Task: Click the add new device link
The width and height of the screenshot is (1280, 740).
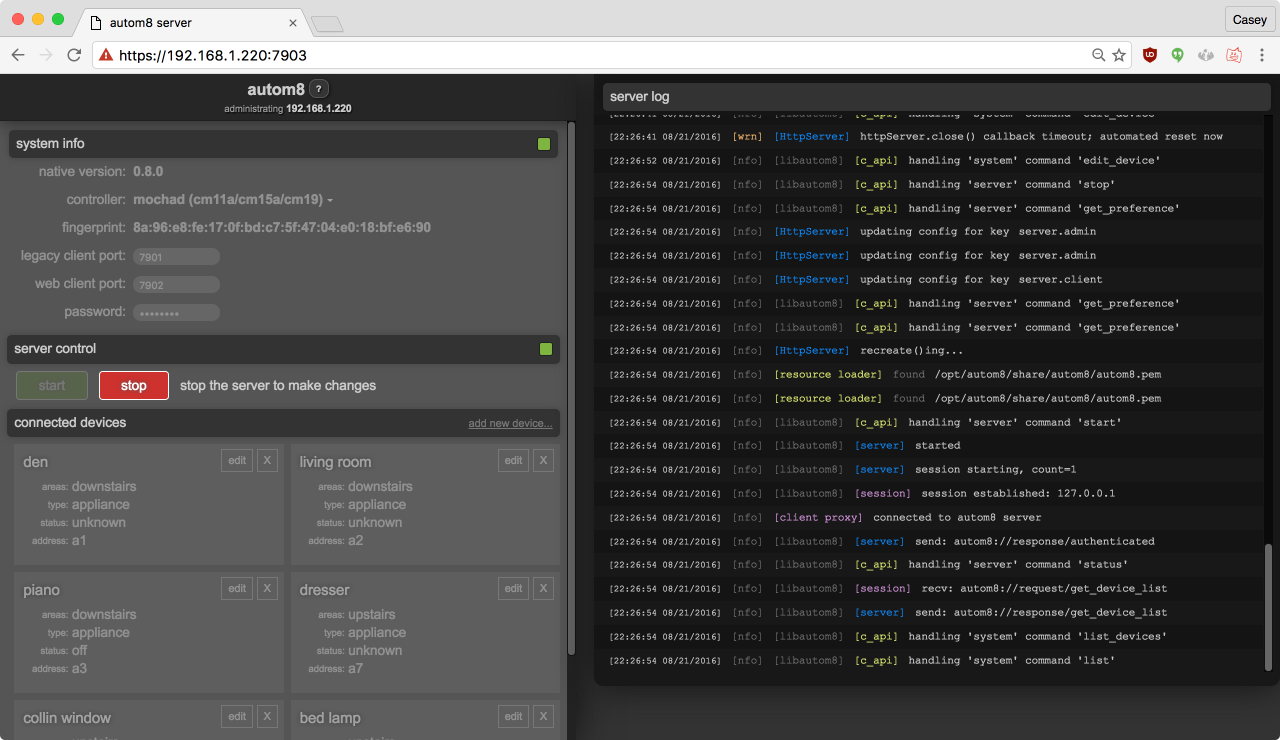Action: click(510, 423)
